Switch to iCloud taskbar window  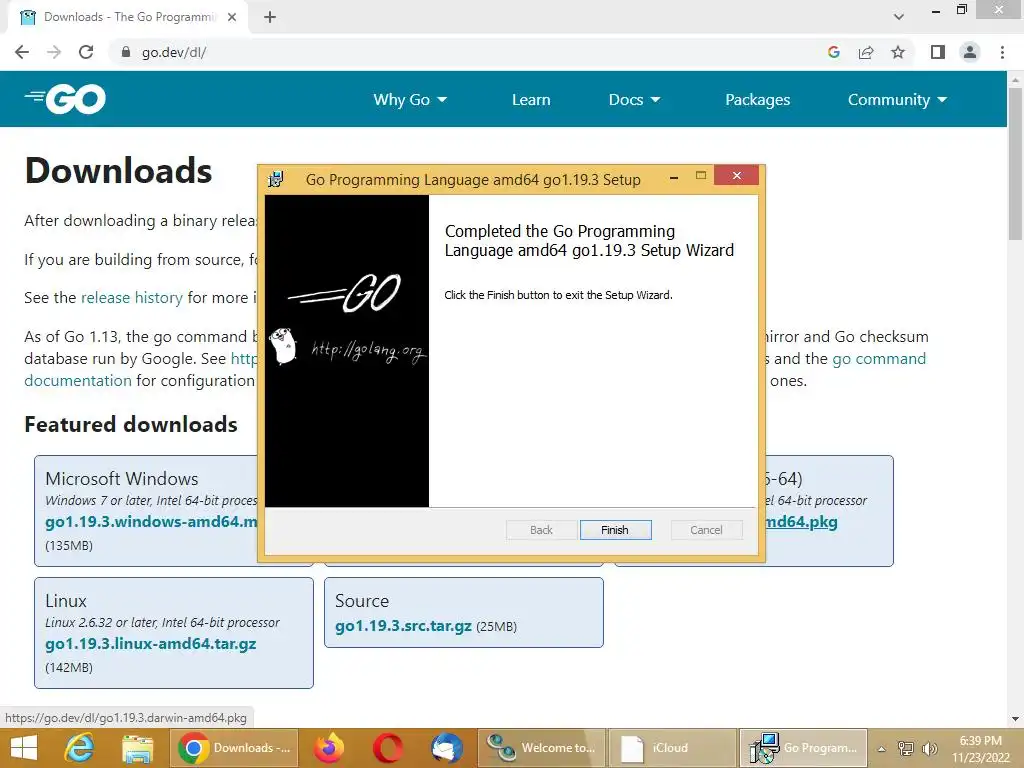click(672, 748)
